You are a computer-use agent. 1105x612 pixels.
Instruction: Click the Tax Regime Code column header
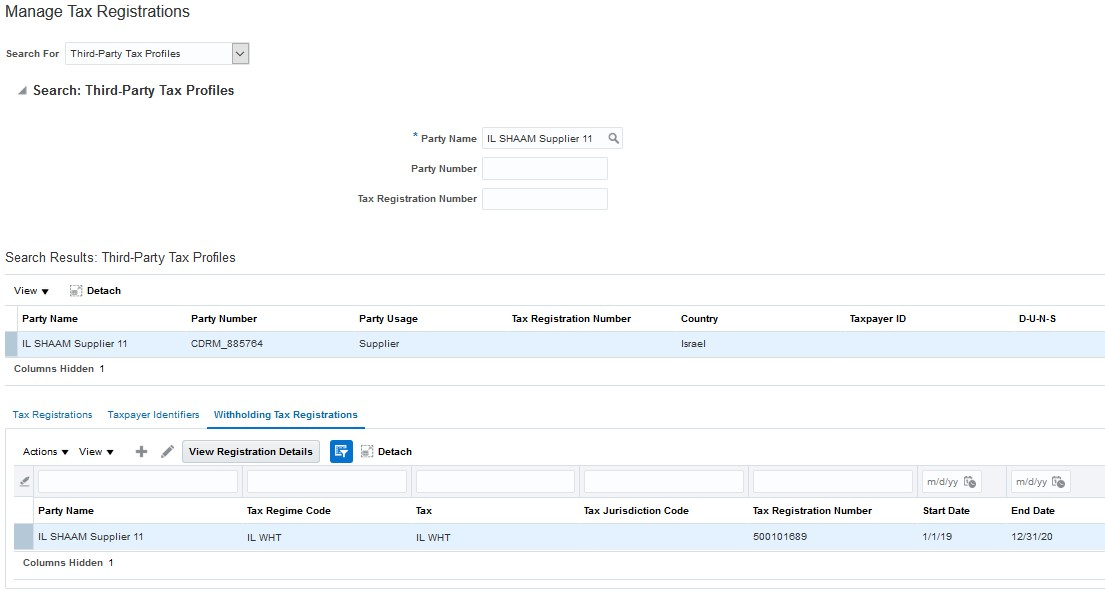pyautogui.click(x=289, y=510)
